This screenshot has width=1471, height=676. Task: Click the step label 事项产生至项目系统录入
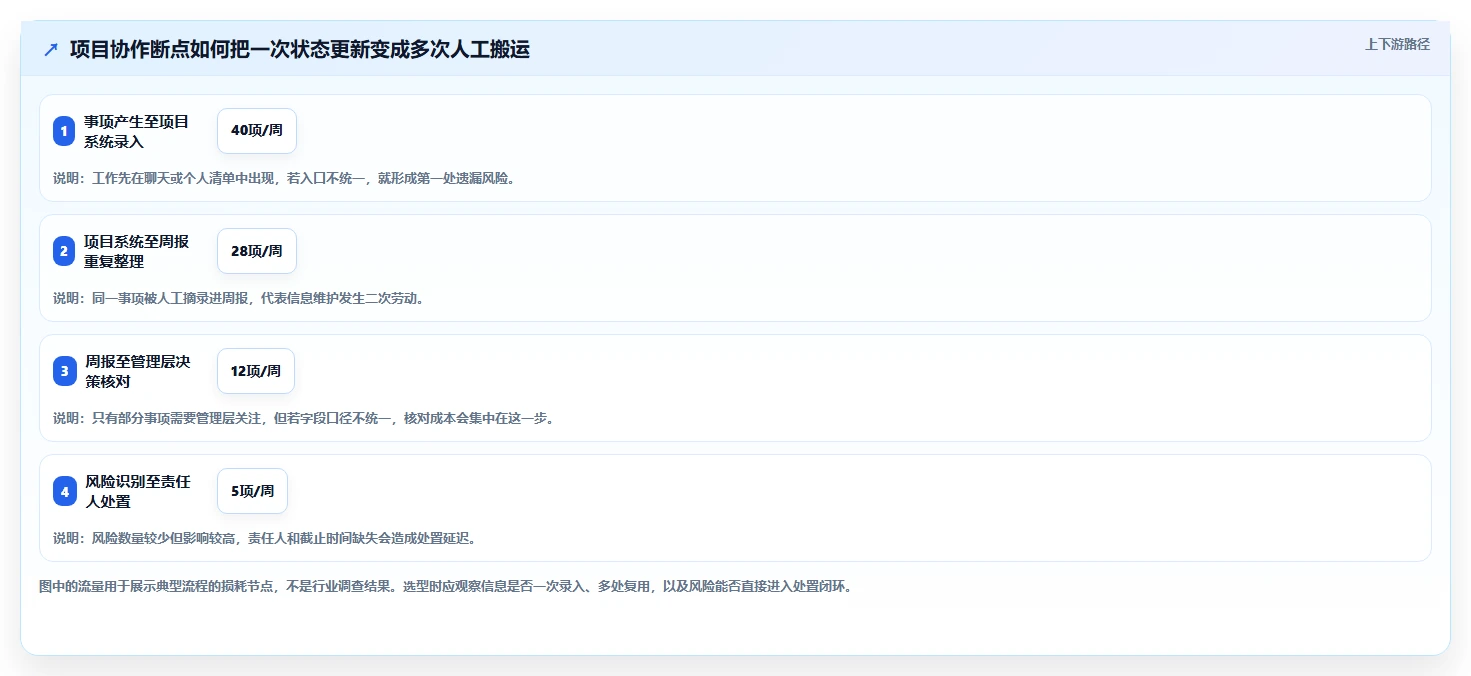pos(137,131)
